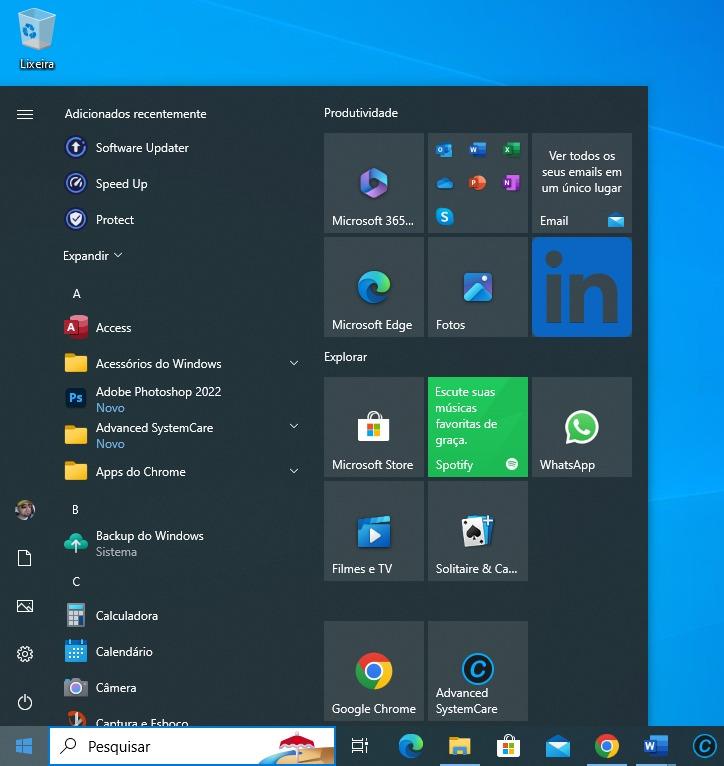Expand Acessórios do Windows folder
This screenshot has width=724, height=766.
[x=294, y=363]
